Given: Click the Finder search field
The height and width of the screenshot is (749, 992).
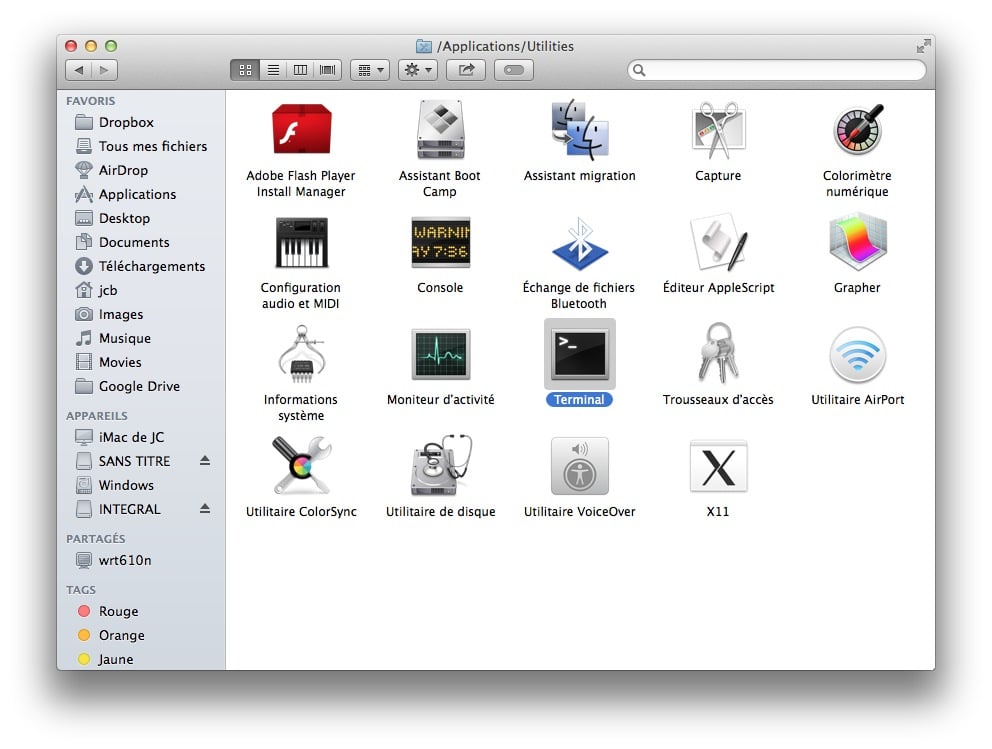Looking at the screenshot, I should 780,70.
